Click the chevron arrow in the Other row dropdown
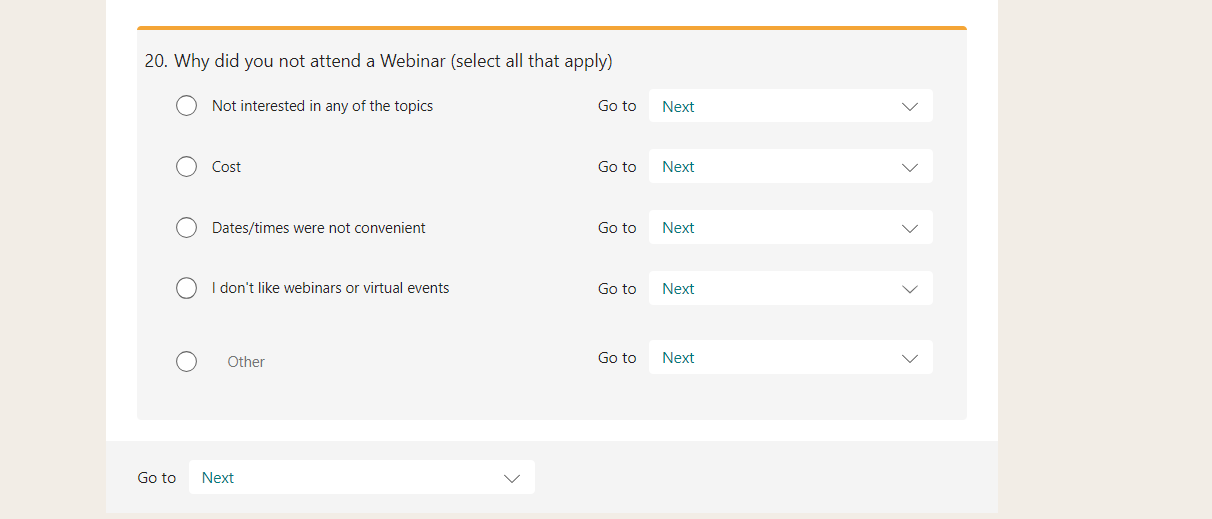The height and width of the screenshot is (519, 1212). [x=910, y=358]
